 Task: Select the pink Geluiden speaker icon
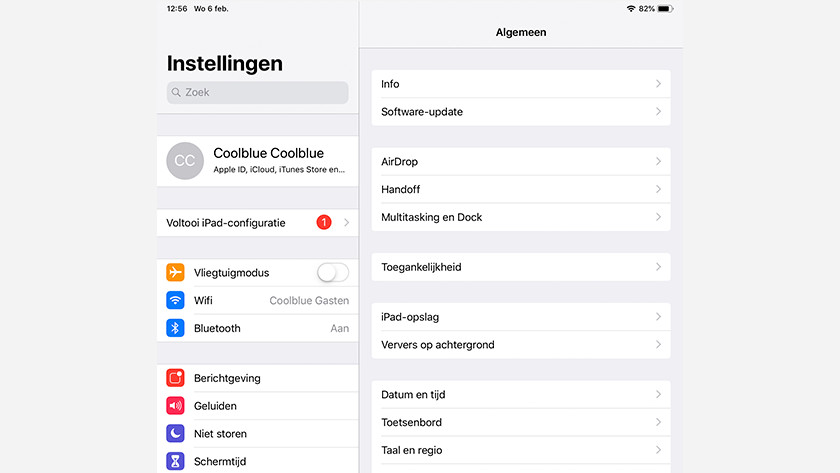(x=175, y=406)
